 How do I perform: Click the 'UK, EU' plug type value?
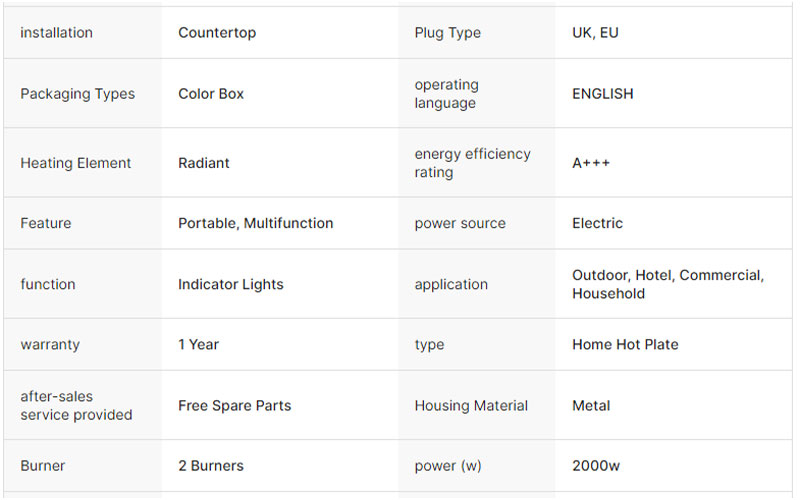coord(595,33)
